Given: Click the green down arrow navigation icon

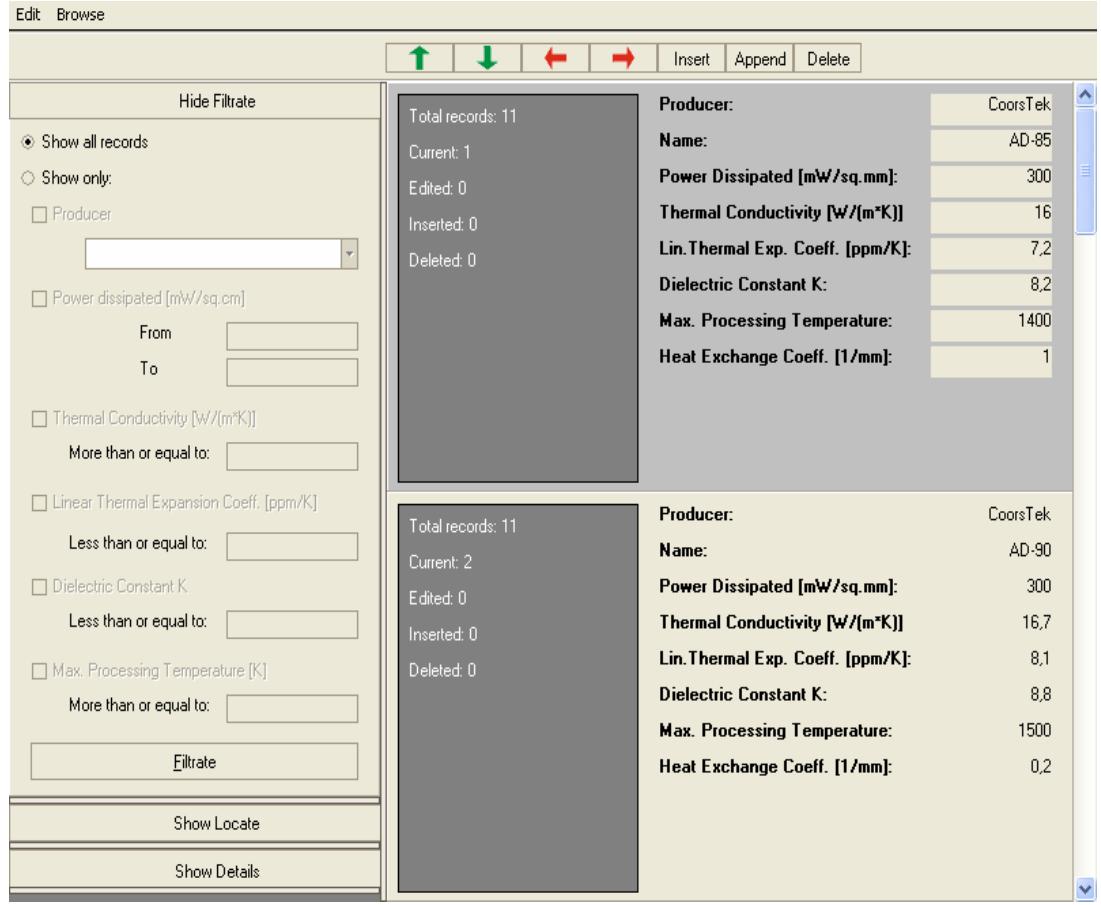Looking at the screenshot, I should [x=489, y=59].
